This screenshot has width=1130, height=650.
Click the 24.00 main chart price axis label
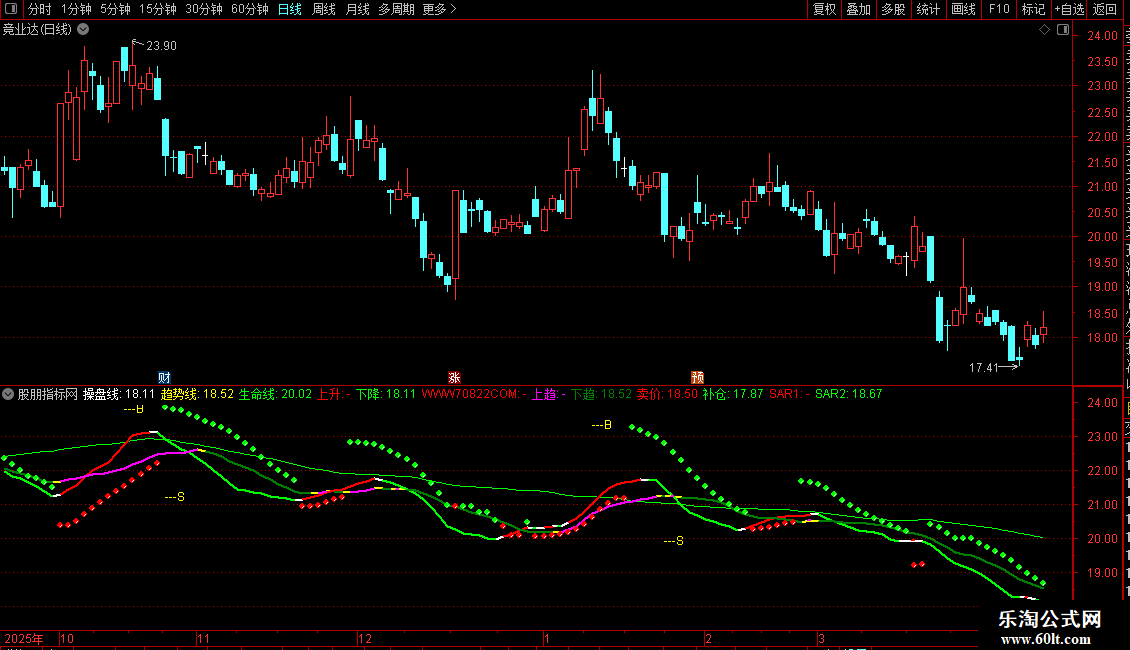click(1103, 36)
